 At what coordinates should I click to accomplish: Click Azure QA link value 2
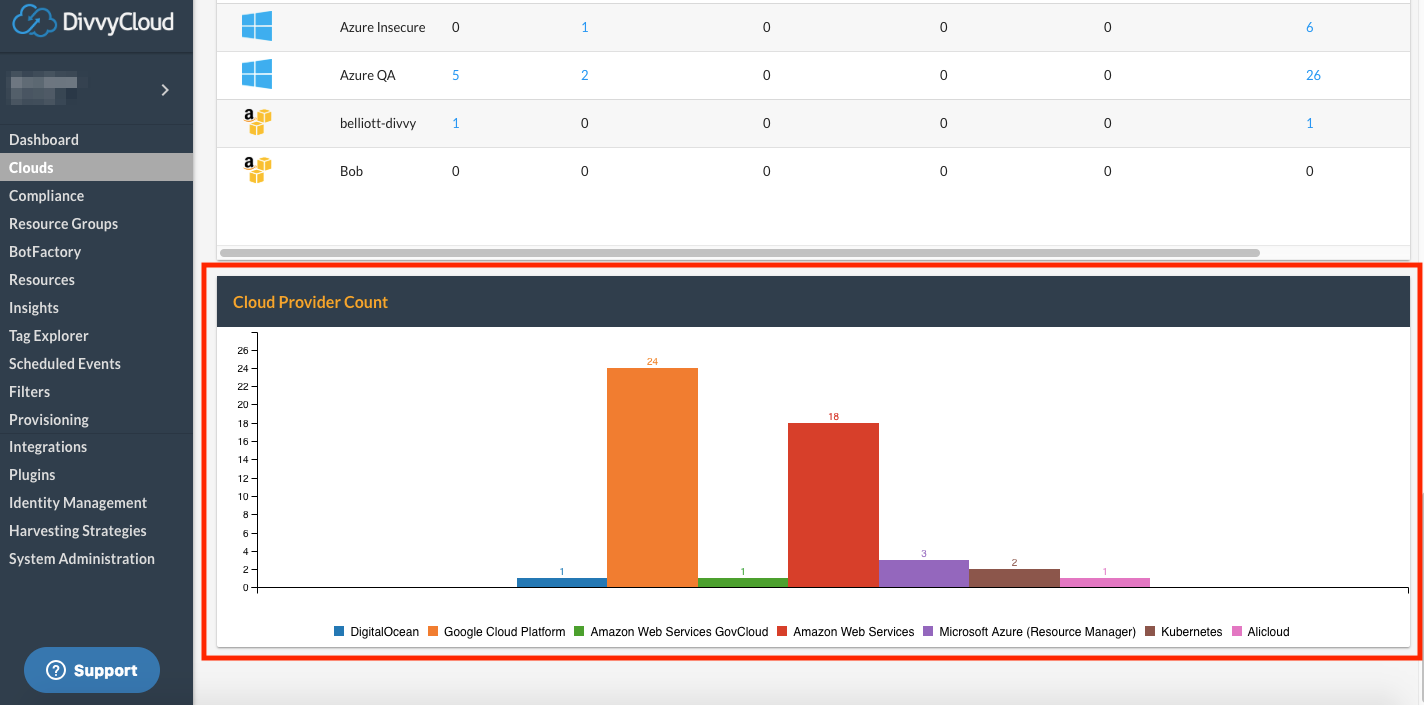(x=585, y=75)
